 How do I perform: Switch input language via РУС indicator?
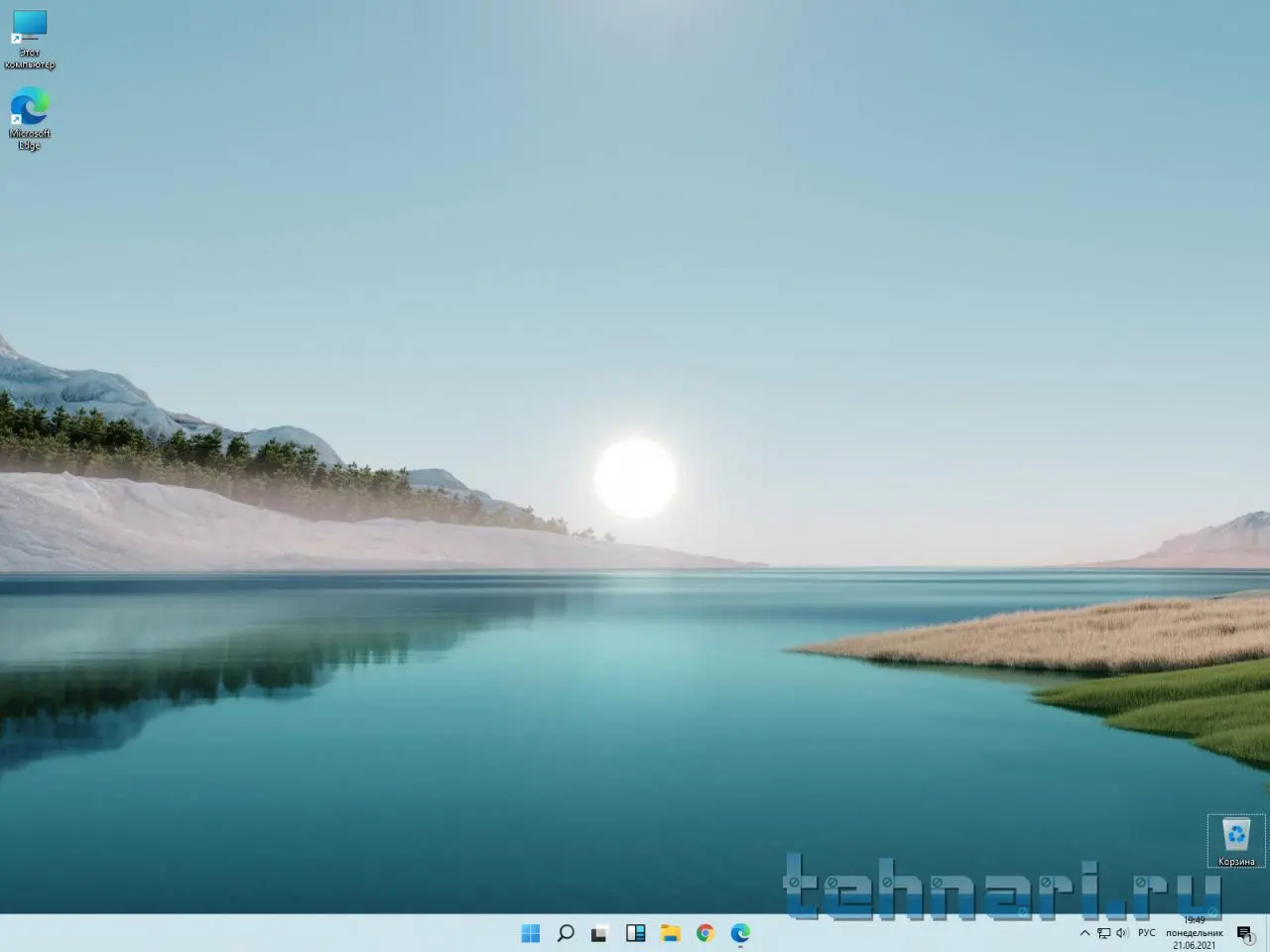click(x=1147, y=933)
